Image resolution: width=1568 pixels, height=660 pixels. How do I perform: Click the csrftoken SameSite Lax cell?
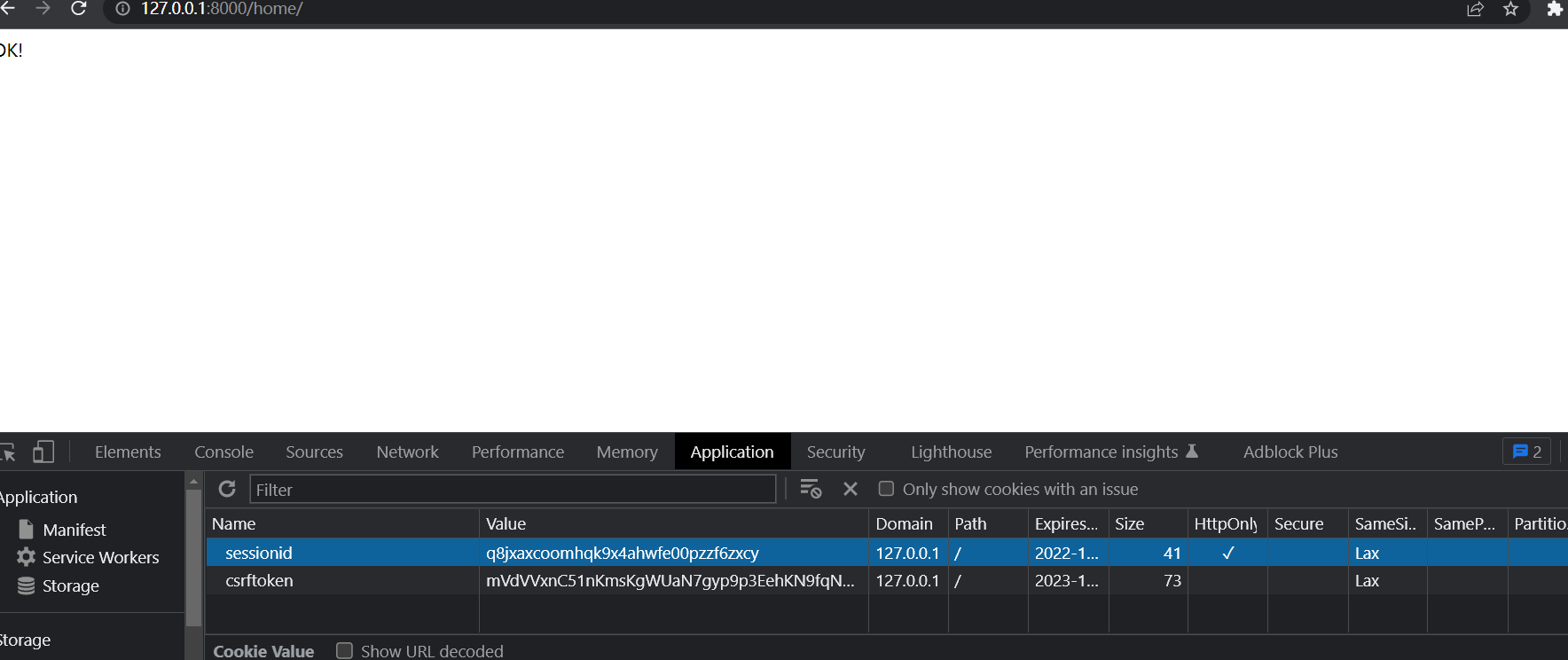1388,580
